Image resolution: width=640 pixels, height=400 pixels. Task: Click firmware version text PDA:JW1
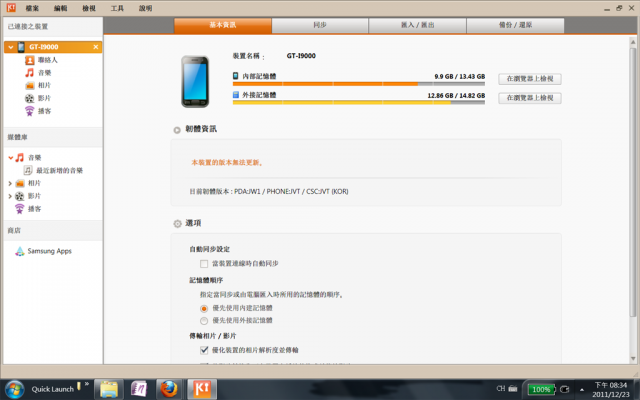[269, 191]
